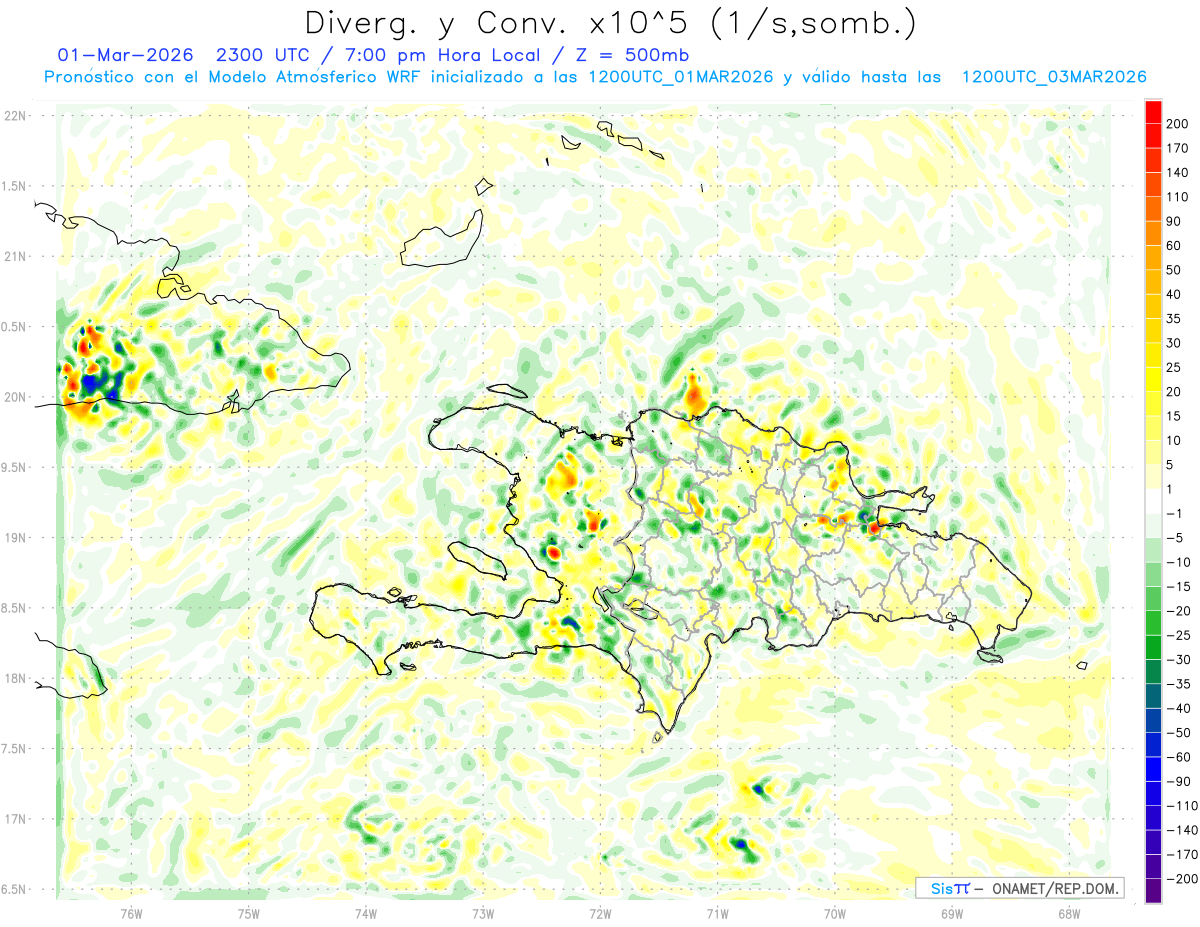Pick the top red colorbar segment above 200
1200x927 pixels.
1153,111
